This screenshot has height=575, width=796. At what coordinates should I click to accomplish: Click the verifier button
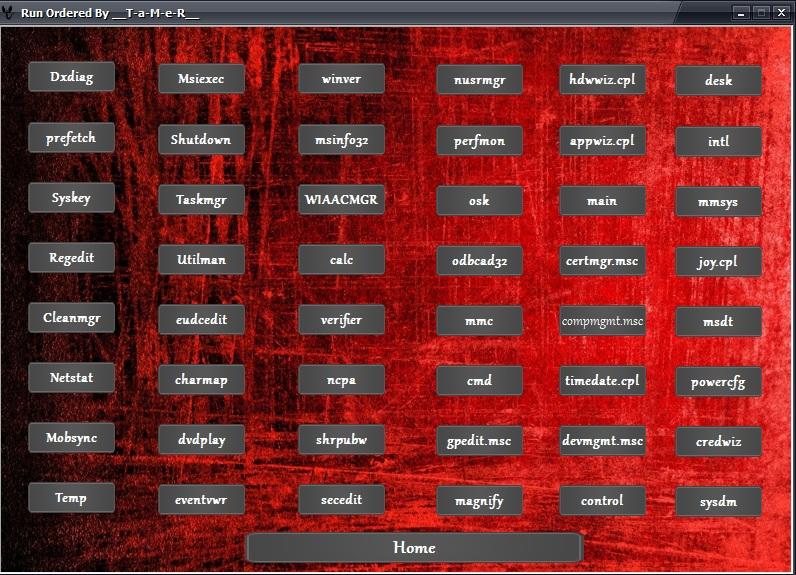[342, 320]
